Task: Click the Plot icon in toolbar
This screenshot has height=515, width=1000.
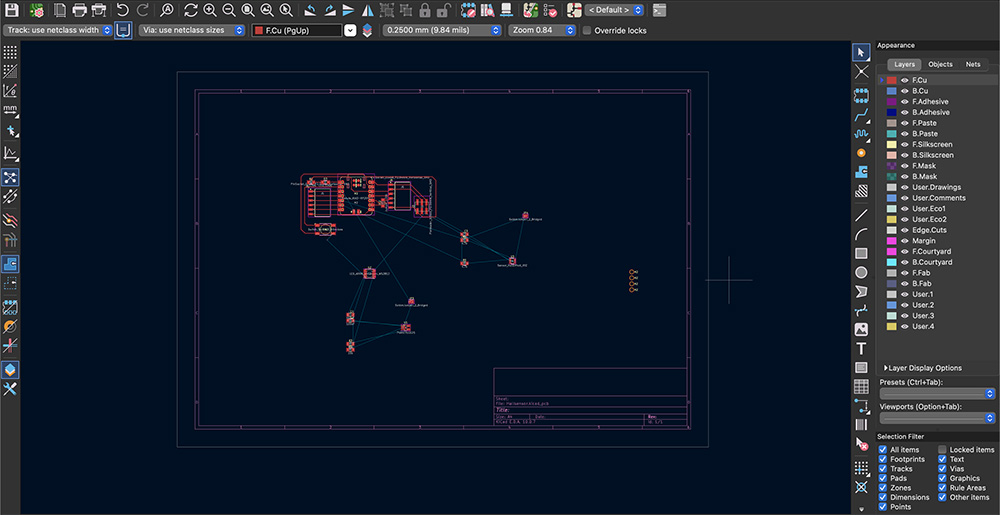Action: pos(98,10)
